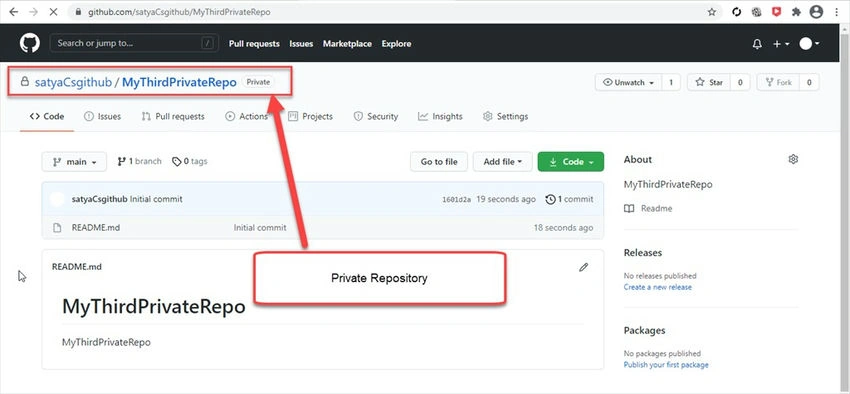
Task: View the 1 commit history link
Action: coord(569,199)
